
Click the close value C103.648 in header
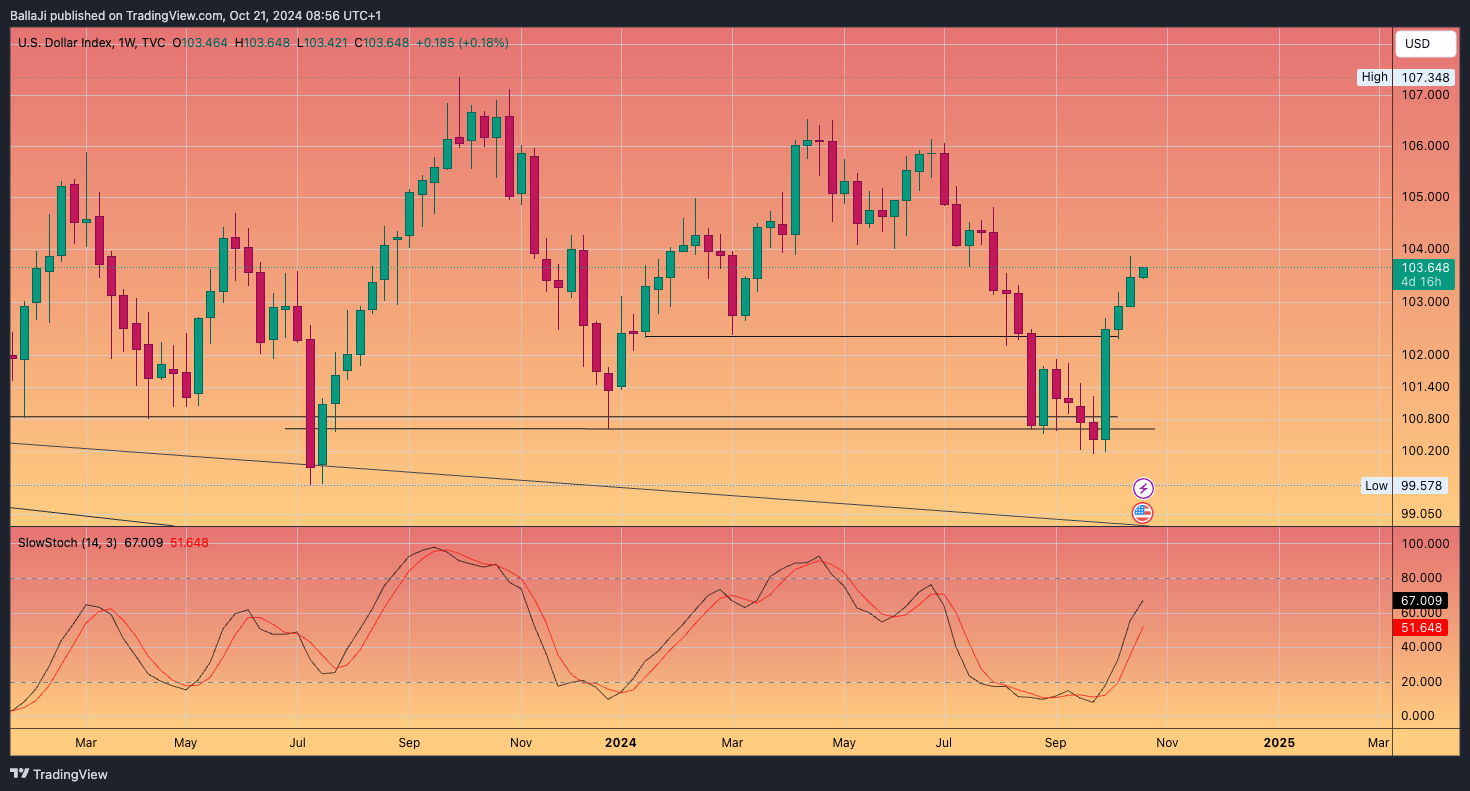point(381,43)
